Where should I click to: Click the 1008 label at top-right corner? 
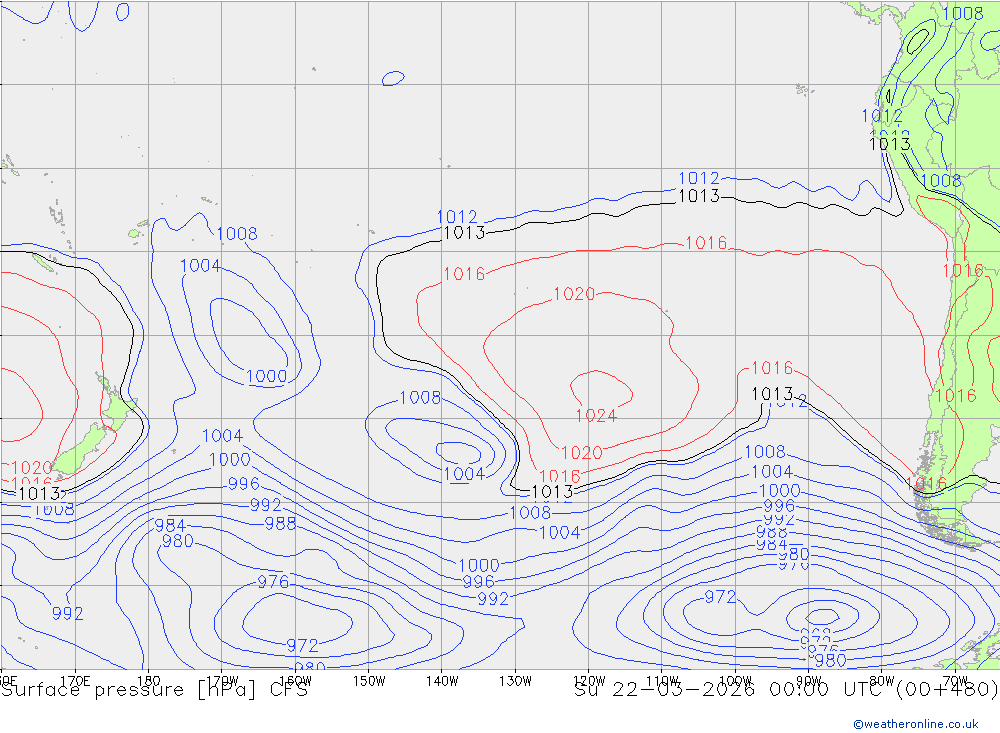(x=963, y=13)
